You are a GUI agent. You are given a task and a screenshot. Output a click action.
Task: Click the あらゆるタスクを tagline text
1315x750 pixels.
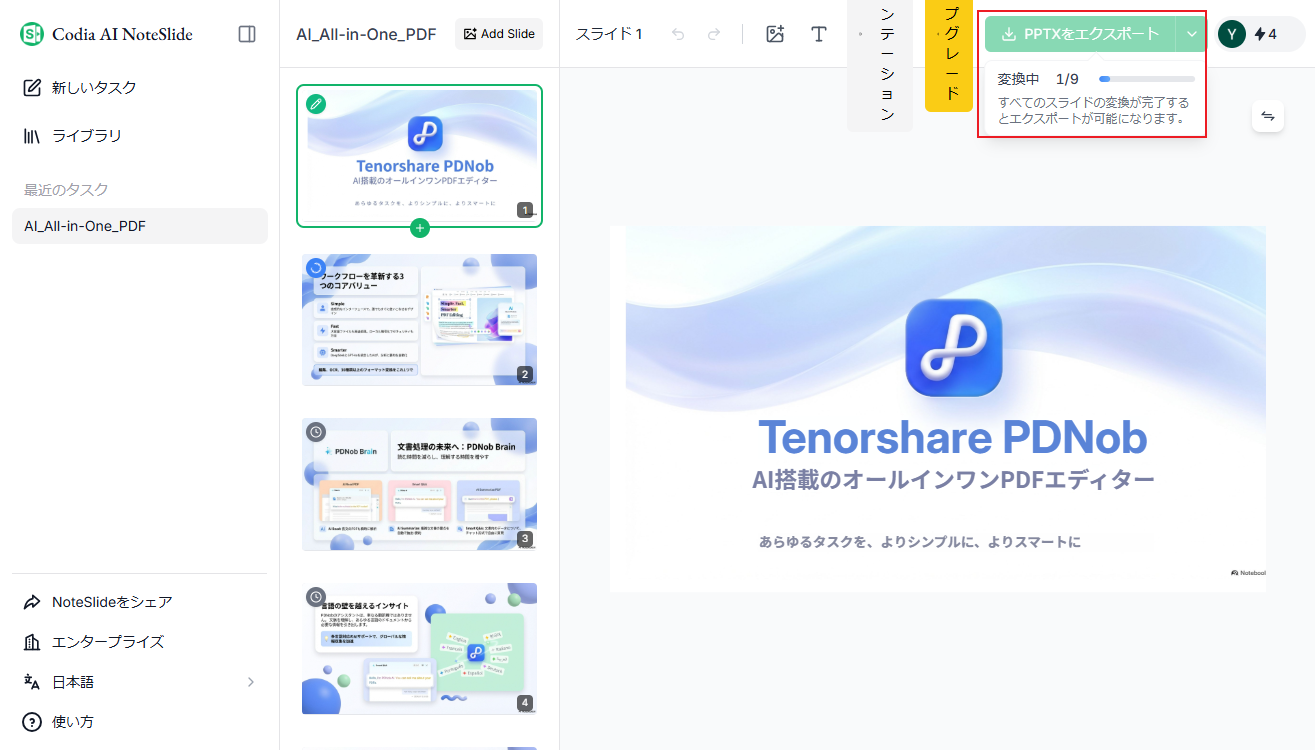click(920, 542)
